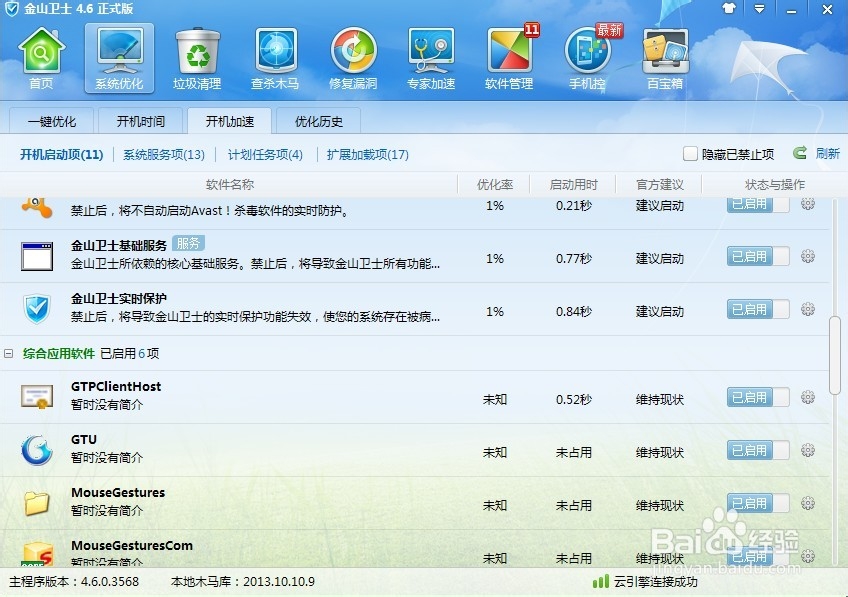
Task: Sort by 启动用时 column header
Action: tap(573, 185)
